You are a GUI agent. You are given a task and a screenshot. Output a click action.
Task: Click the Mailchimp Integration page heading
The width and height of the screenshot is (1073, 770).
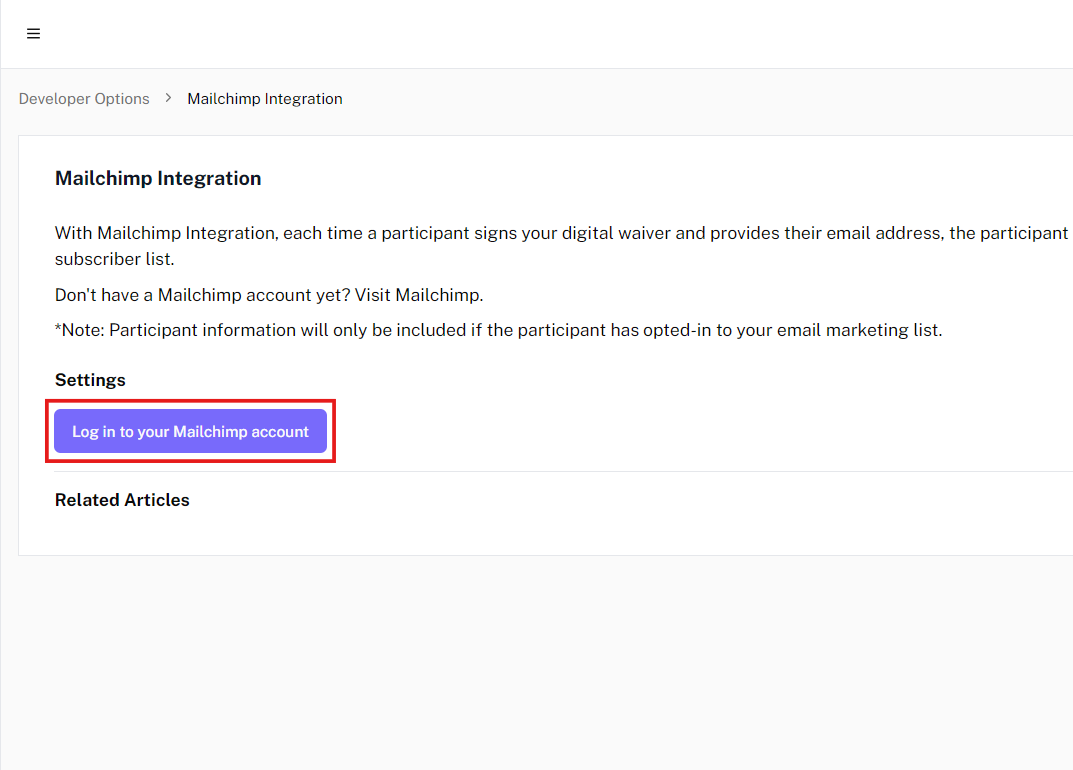[158, 179]
